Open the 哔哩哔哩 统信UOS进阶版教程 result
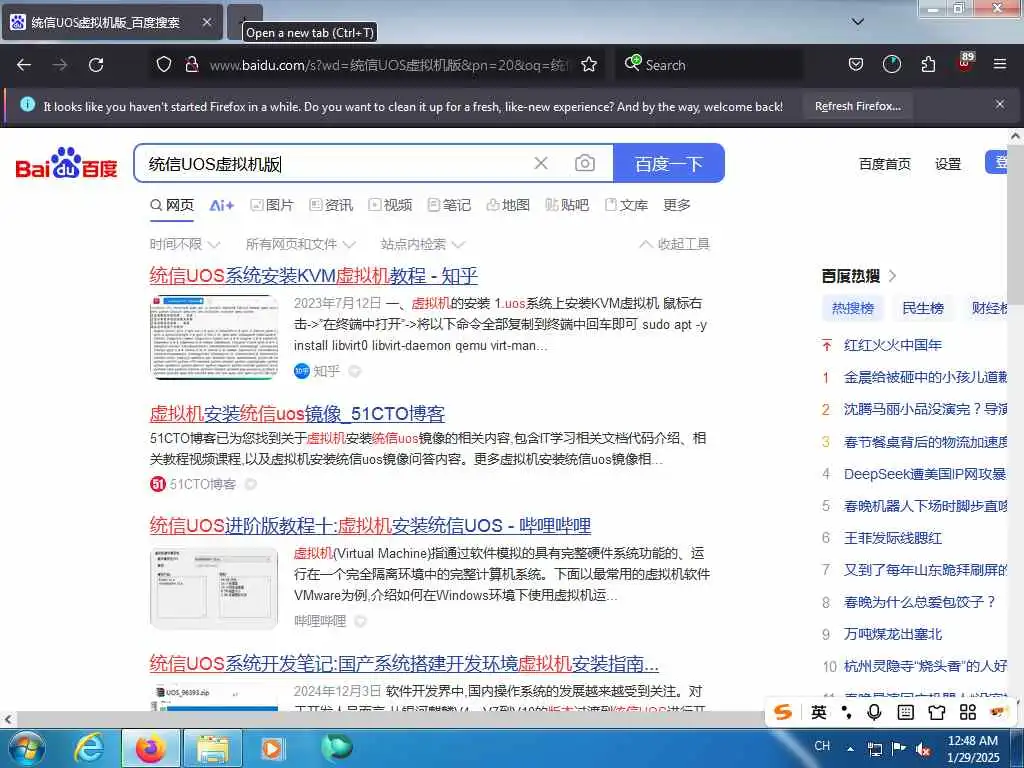 (370, 525)
